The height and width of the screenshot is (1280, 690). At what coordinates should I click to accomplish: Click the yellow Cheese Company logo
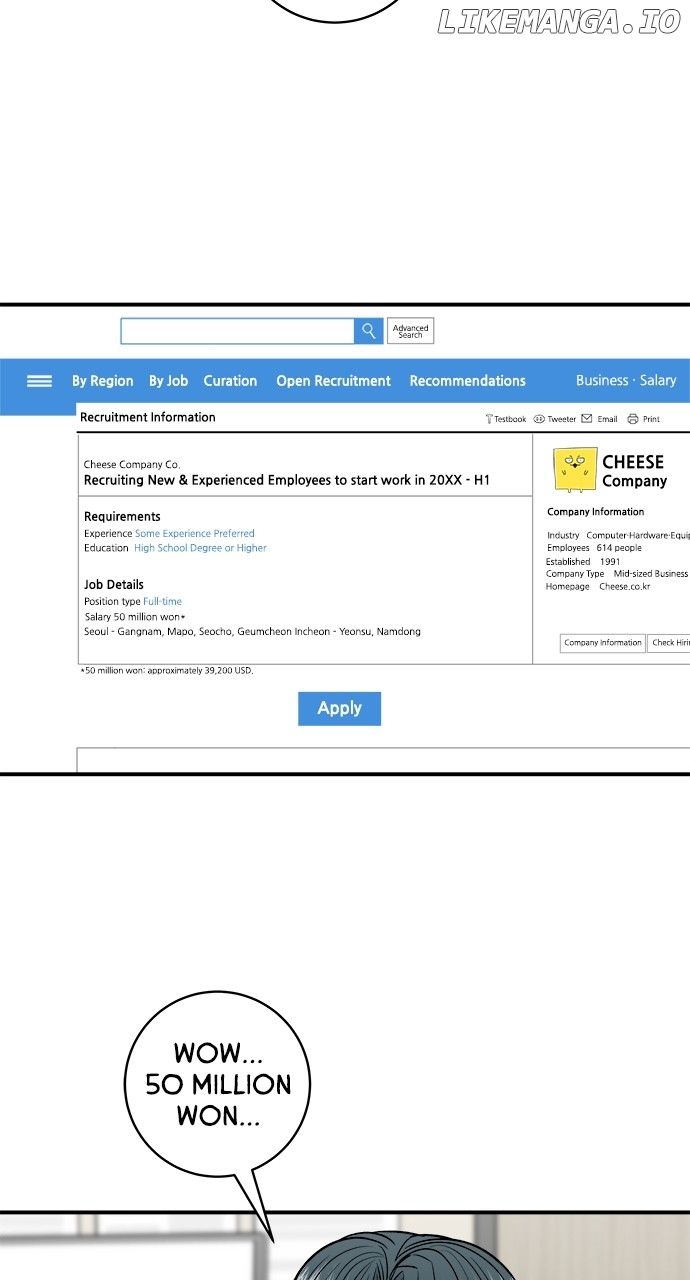575,470
